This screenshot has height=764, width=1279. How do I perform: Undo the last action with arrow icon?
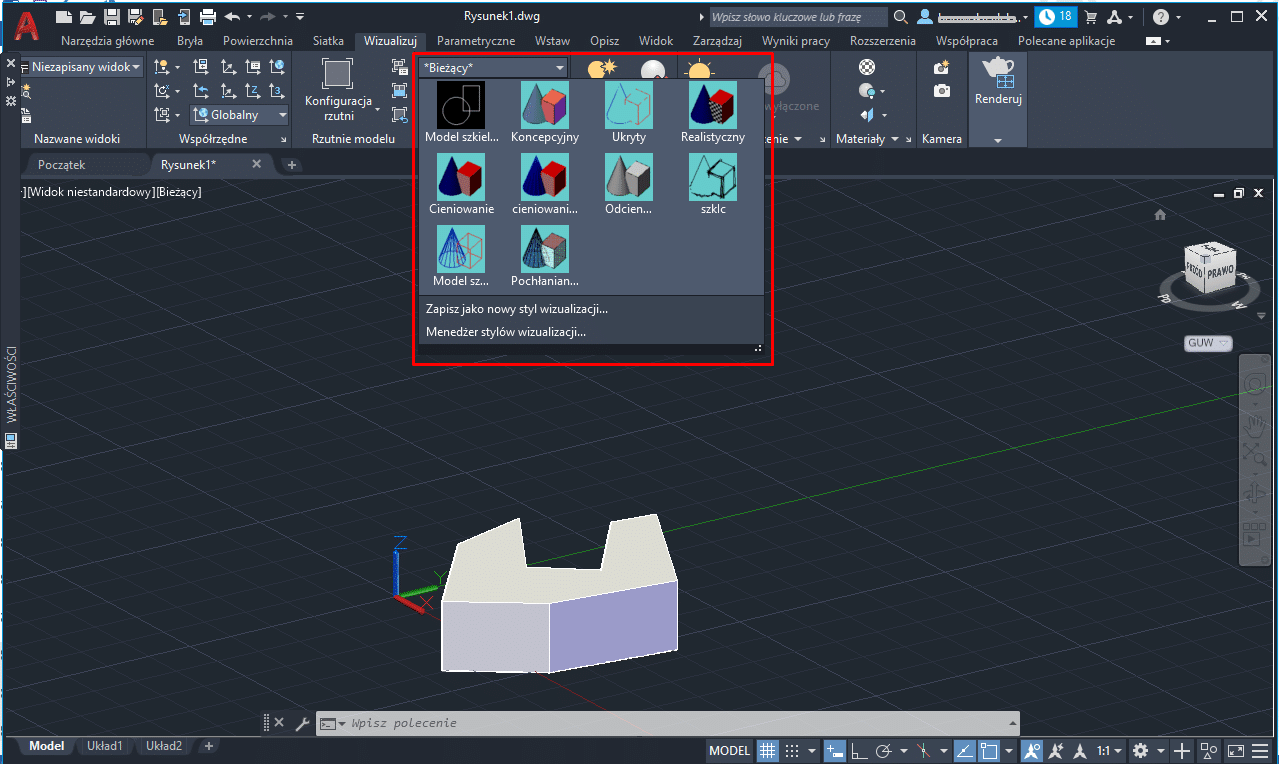pyautogui.click(x=232, y=17)
